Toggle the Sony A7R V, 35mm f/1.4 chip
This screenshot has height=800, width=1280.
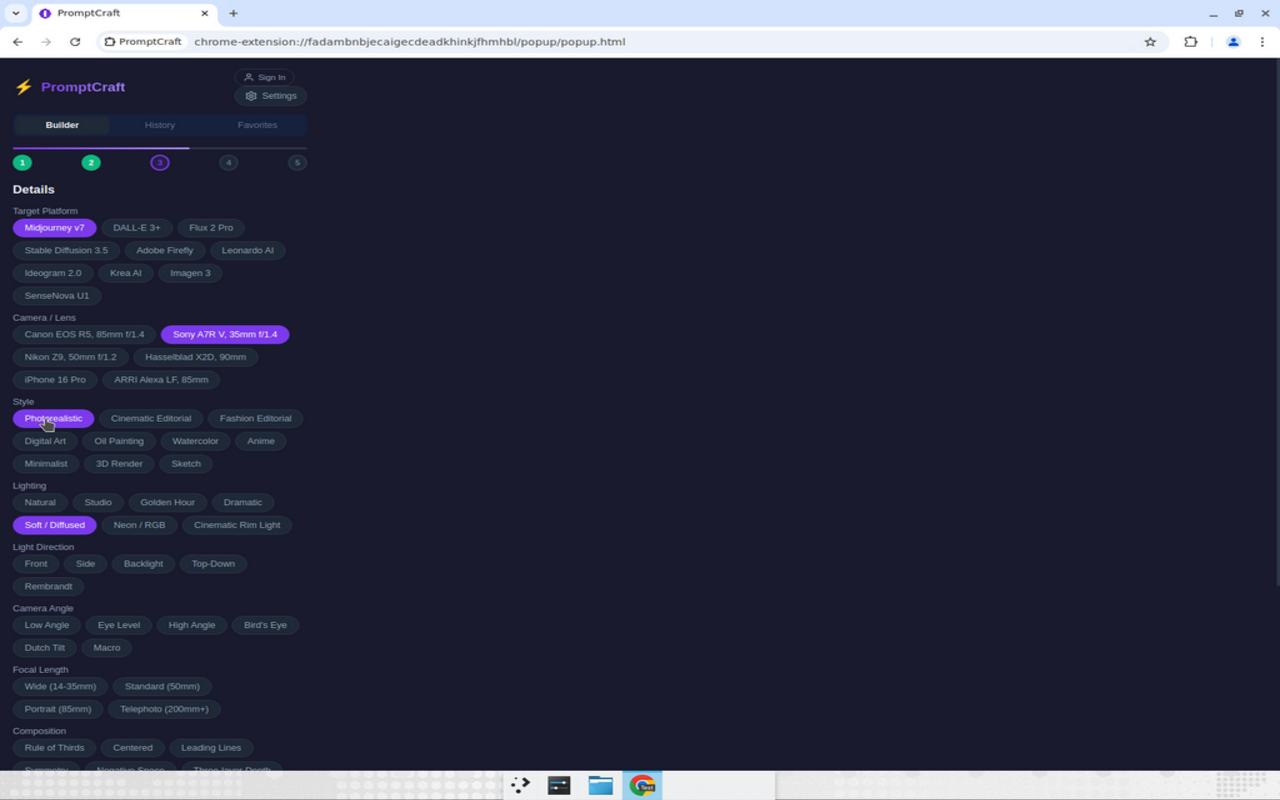225,334
